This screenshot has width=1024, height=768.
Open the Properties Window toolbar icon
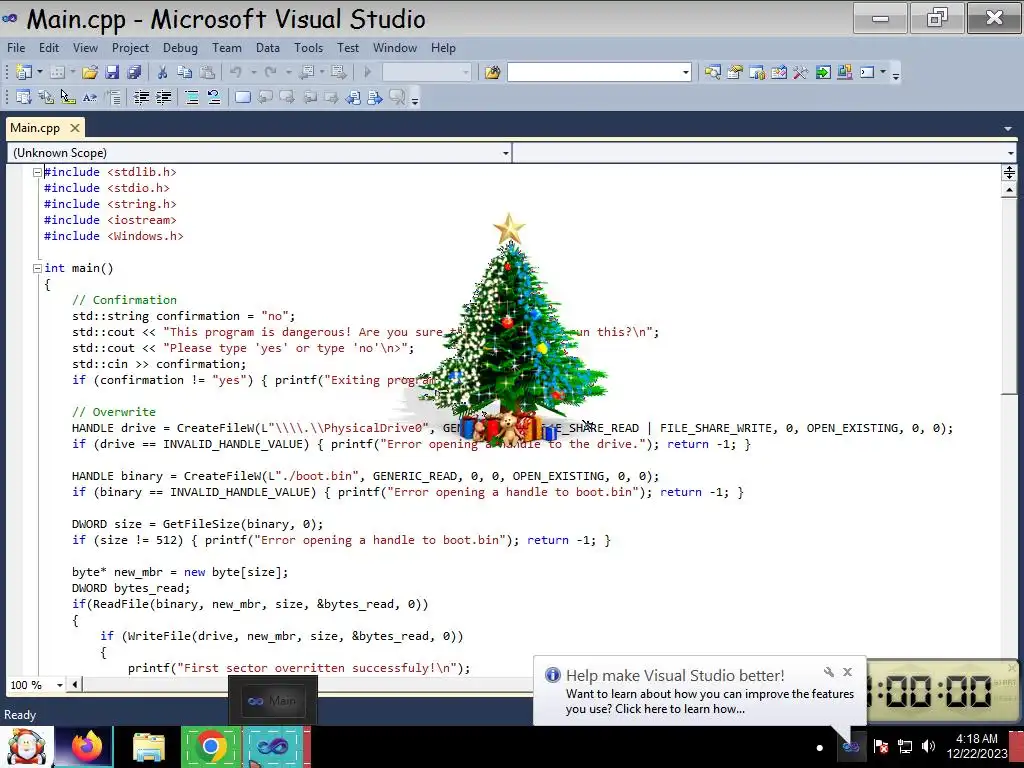pos(735,72)
